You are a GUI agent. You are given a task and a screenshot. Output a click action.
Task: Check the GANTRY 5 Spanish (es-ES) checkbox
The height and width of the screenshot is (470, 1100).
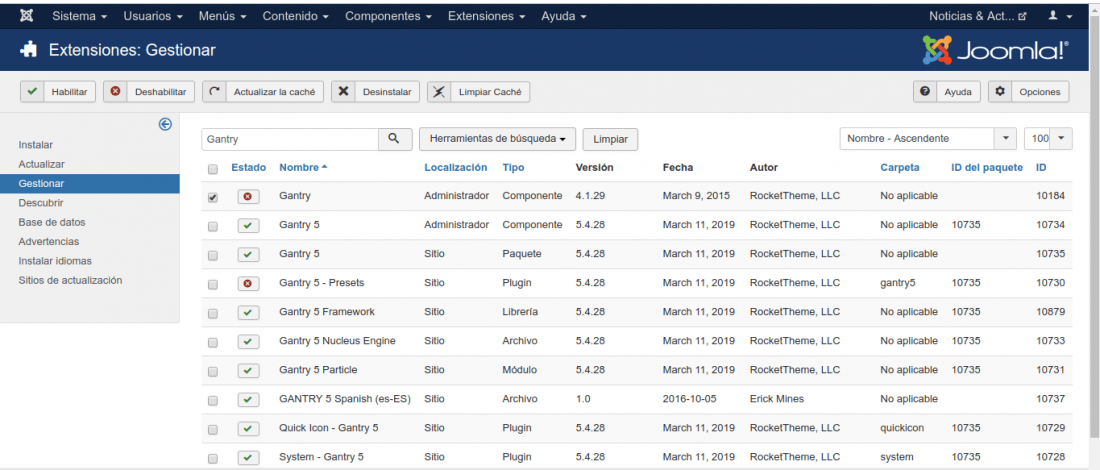tap(213, 401)
